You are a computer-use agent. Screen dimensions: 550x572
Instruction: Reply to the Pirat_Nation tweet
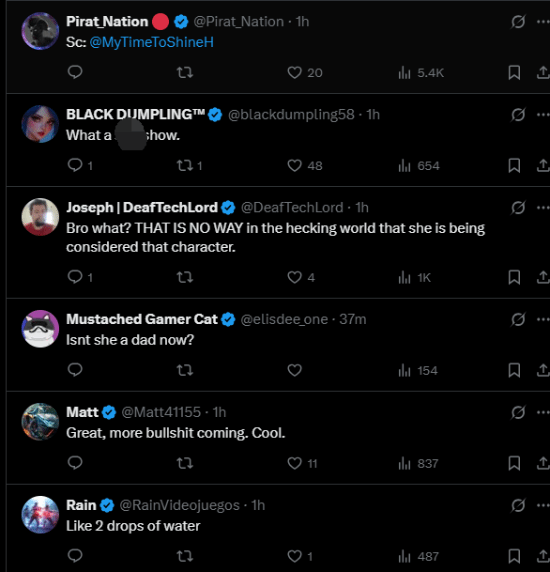click(x=75, y=72)
